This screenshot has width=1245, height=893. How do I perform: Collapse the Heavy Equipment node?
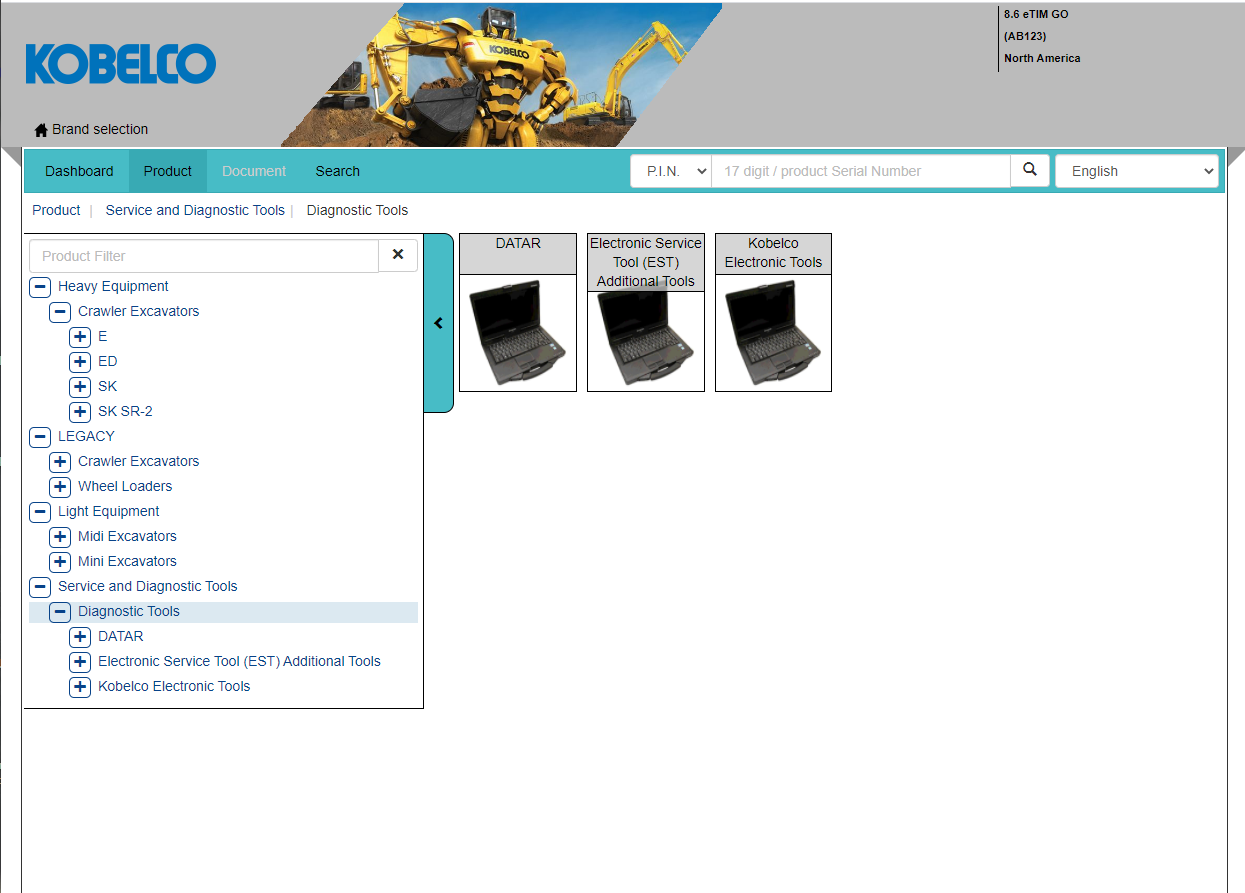tap(40, 286)
